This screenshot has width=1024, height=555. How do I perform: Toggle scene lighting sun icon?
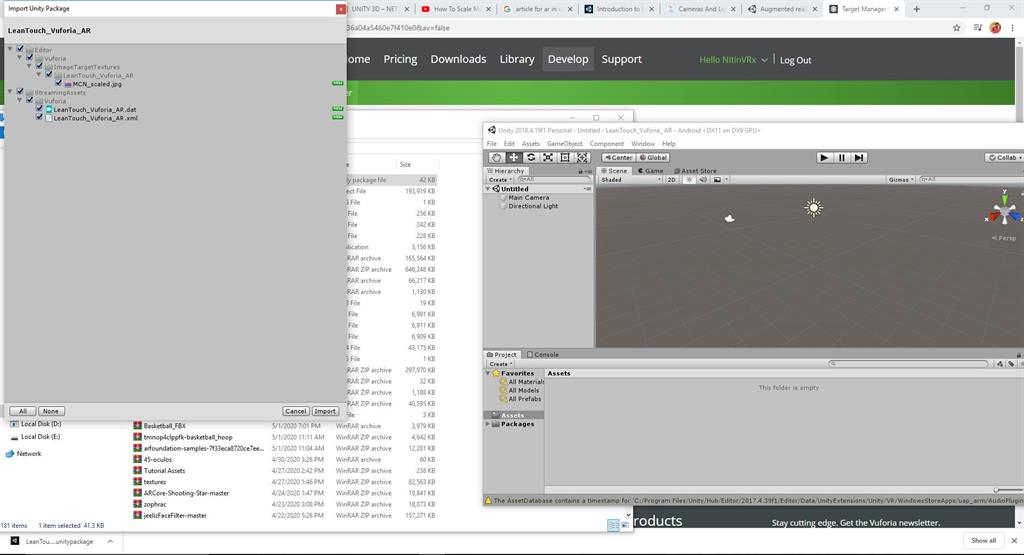click(x=688, y=180)
